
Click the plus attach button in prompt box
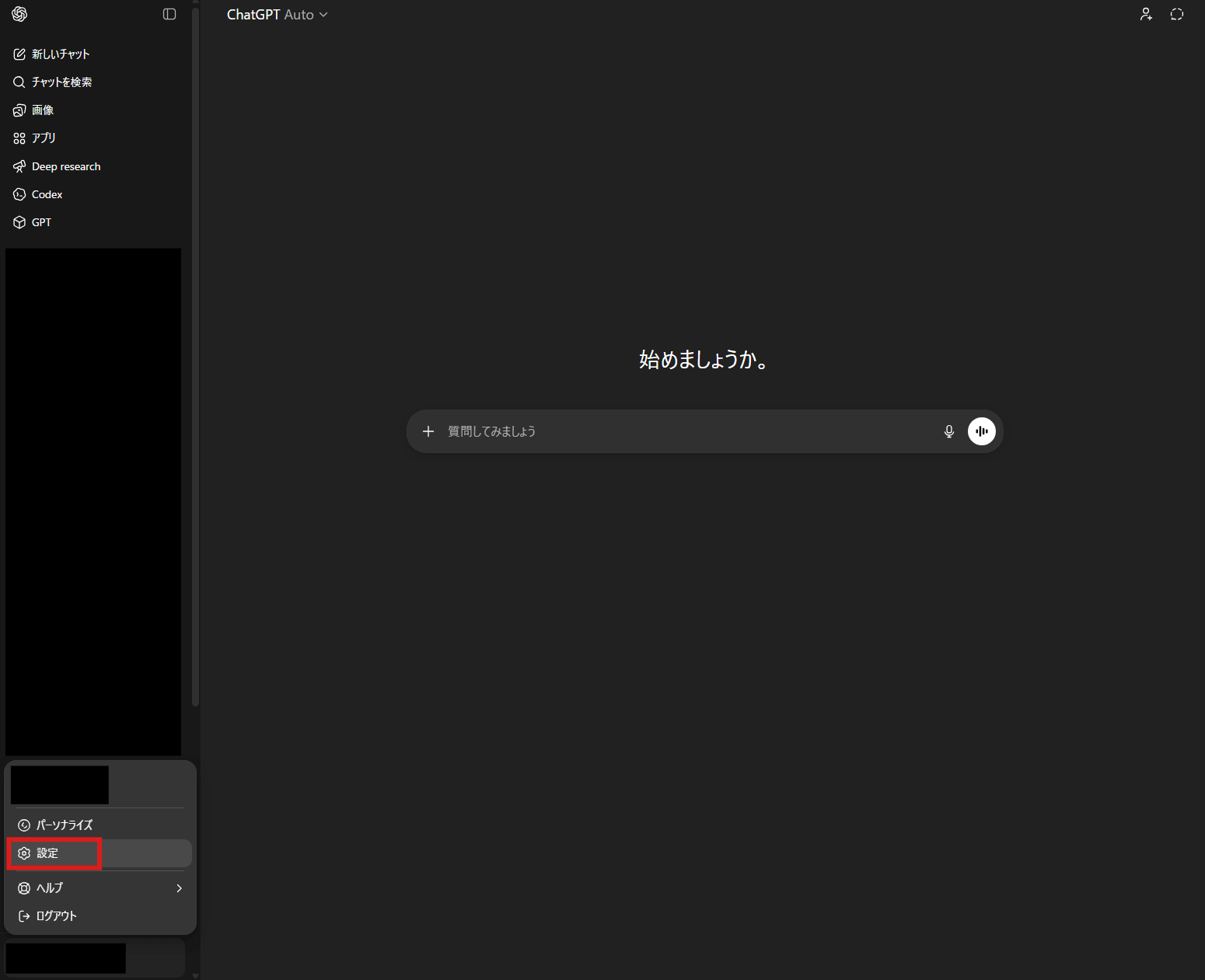428,431
